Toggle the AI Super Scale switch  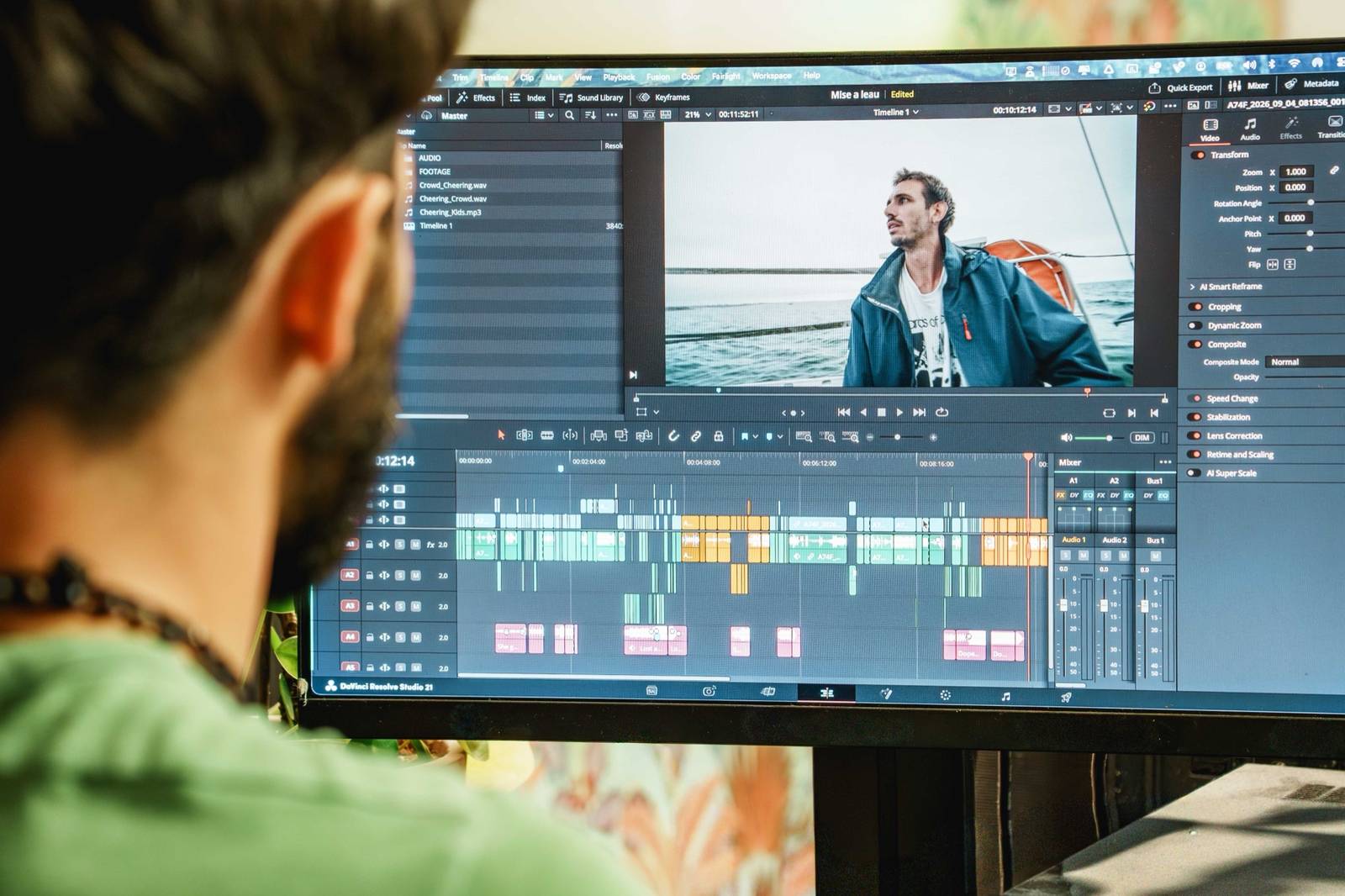[x=1194, y=472]
